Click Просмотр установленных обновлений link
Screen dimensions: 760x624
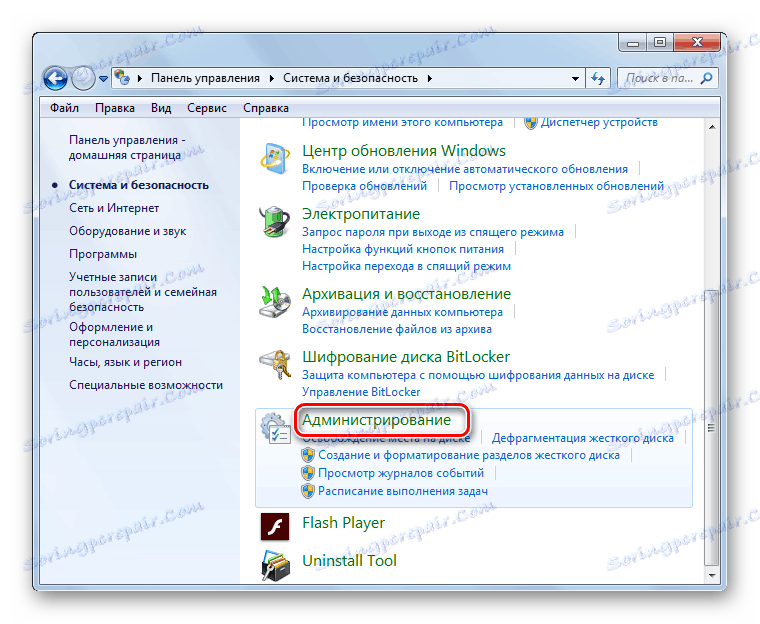(x=556, y=186)
